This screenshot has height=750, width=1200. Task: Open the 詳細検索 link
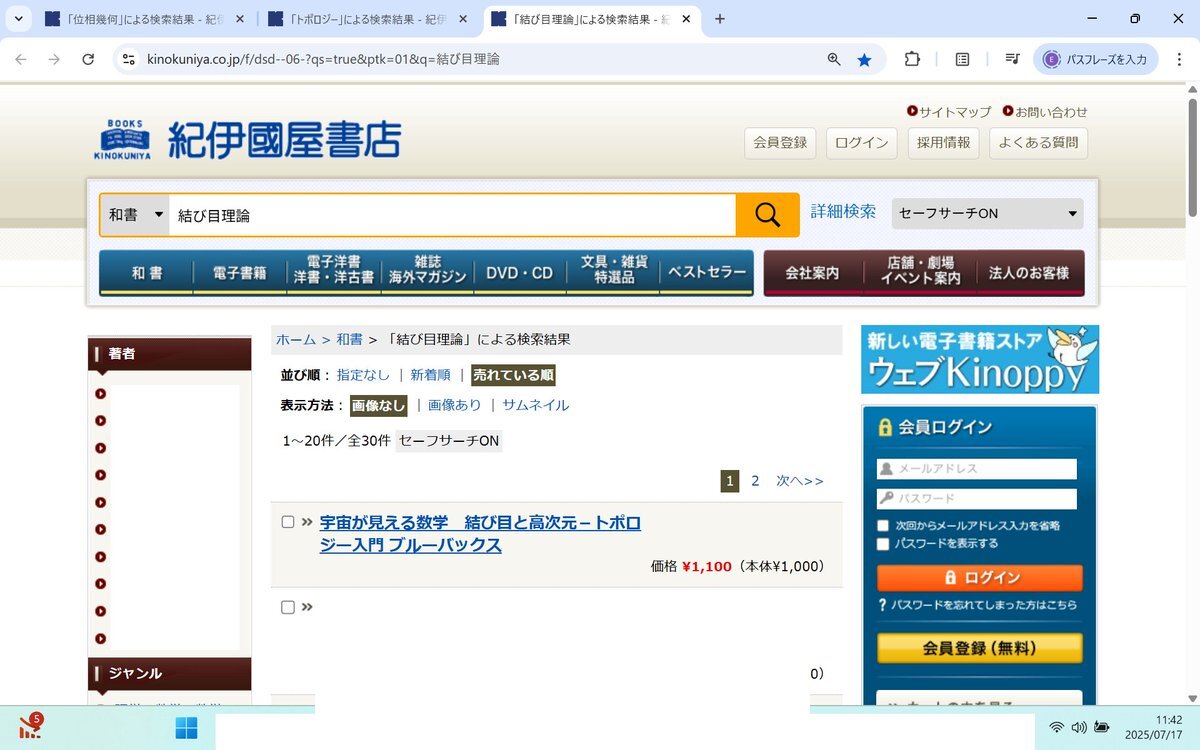pos(843,211)
